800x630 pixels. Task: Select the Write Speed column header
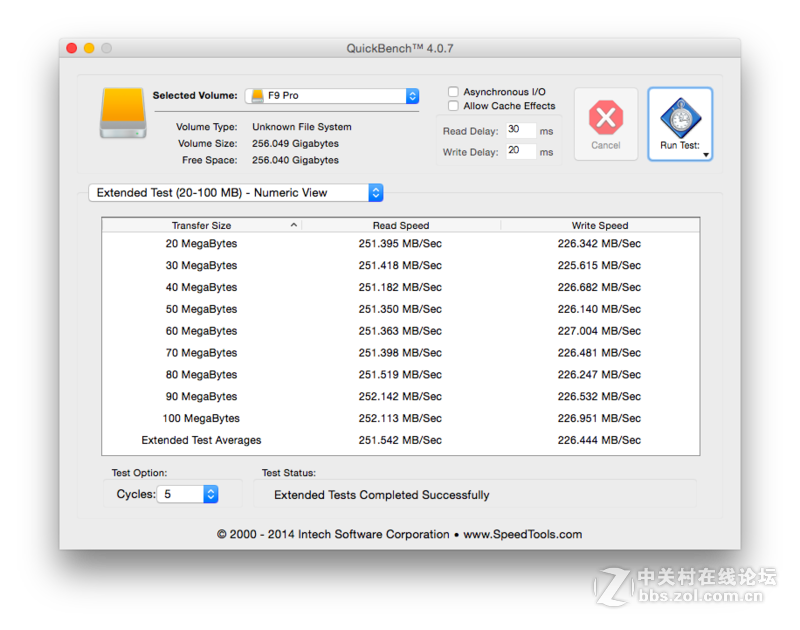(599, 225)
